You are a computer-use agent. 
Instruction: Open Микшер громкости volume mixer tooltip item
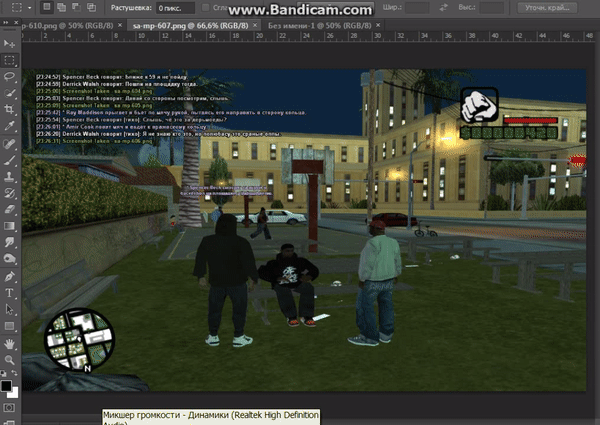pyautogui.click(x=211, y=417)
